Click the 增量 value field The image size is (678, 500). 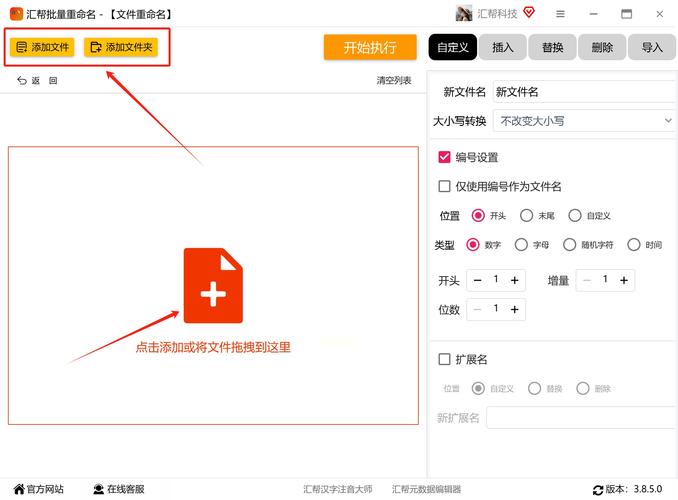[x=605, y=279]
